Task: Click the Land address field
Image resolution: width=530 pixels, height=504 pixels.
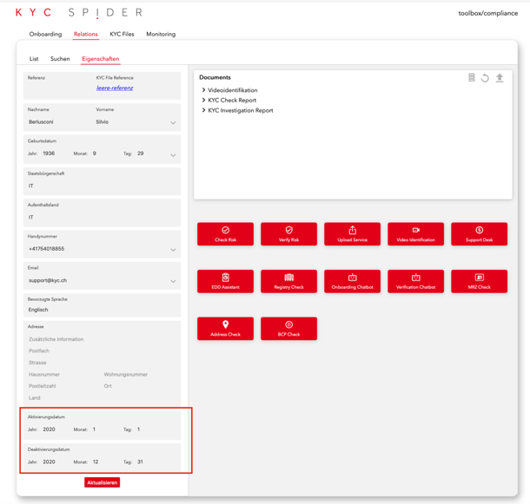Action: (x=34, y=398)
